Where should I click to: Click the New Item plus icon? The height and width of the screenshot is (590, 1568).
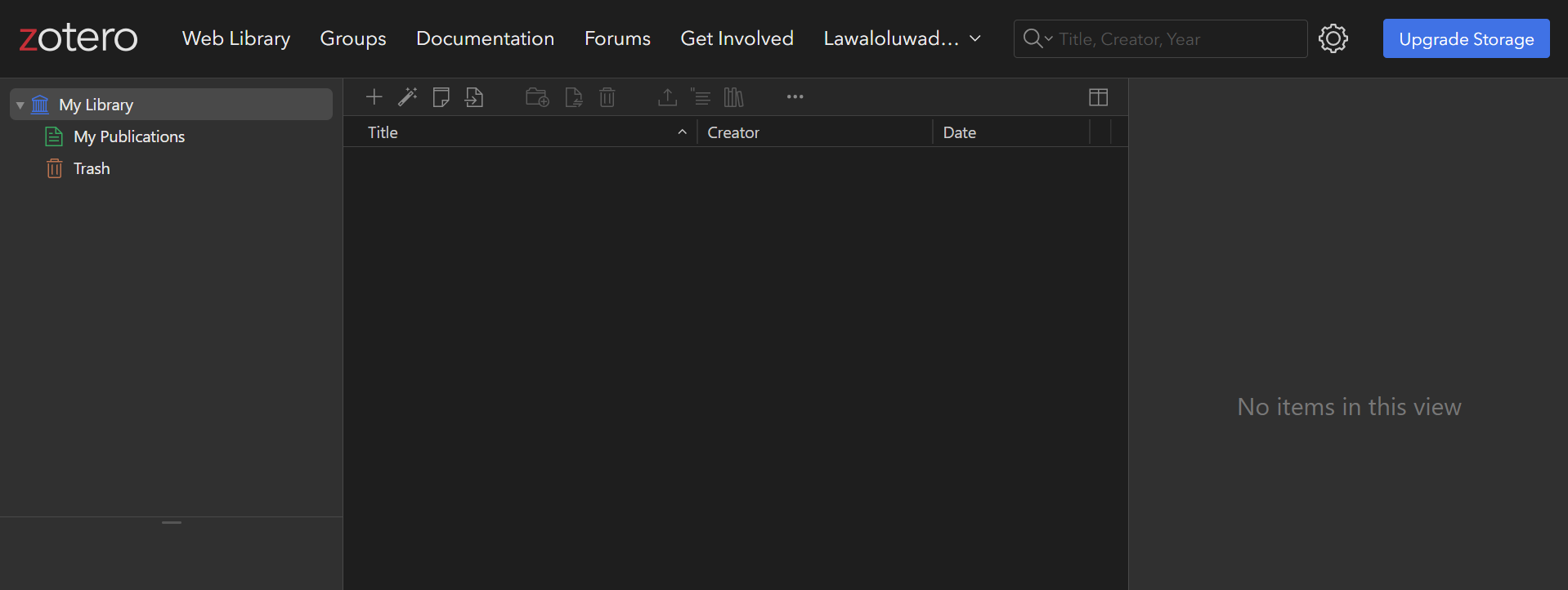(374, 97)
